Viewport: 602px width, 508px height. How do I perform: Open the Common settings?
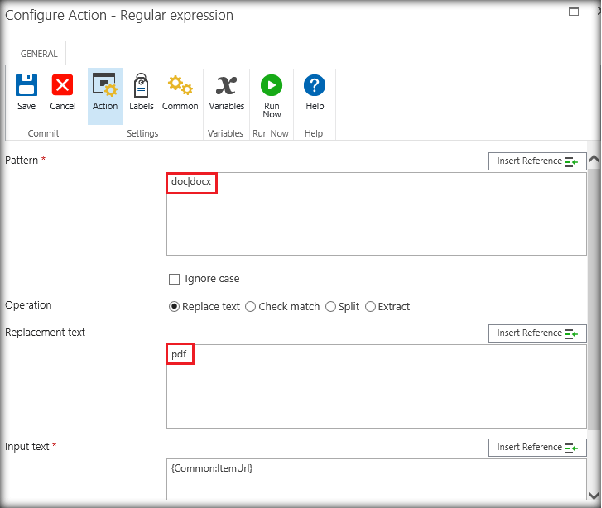(180, 92)
